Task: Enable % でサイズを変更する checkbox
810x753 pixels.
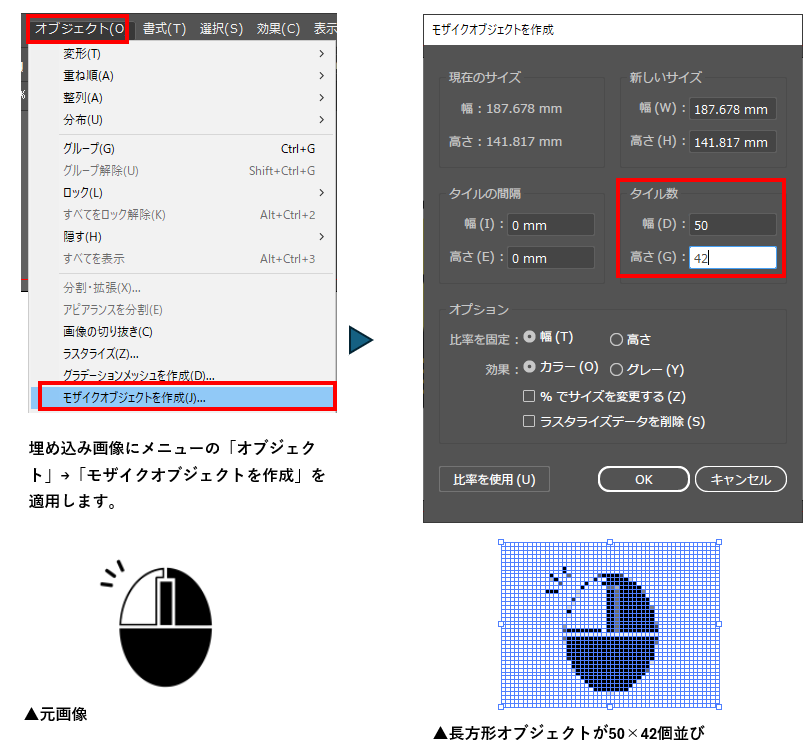Action: 530,396
